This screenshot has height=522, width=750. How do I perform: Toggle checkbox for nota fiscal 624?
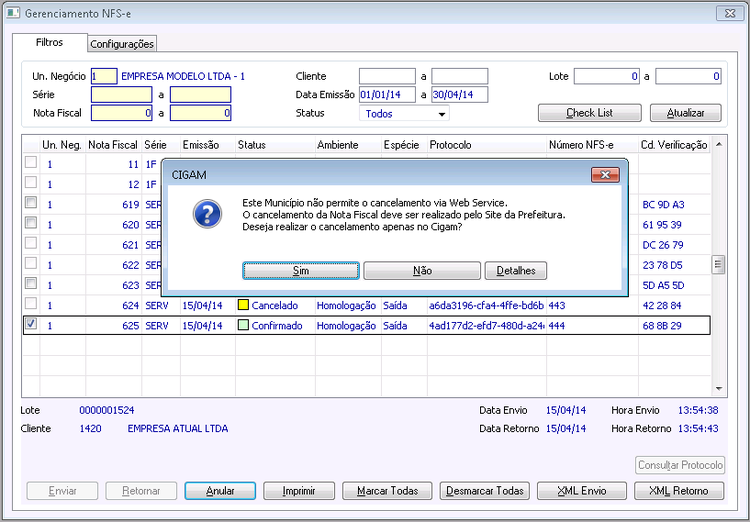point(31,303)
